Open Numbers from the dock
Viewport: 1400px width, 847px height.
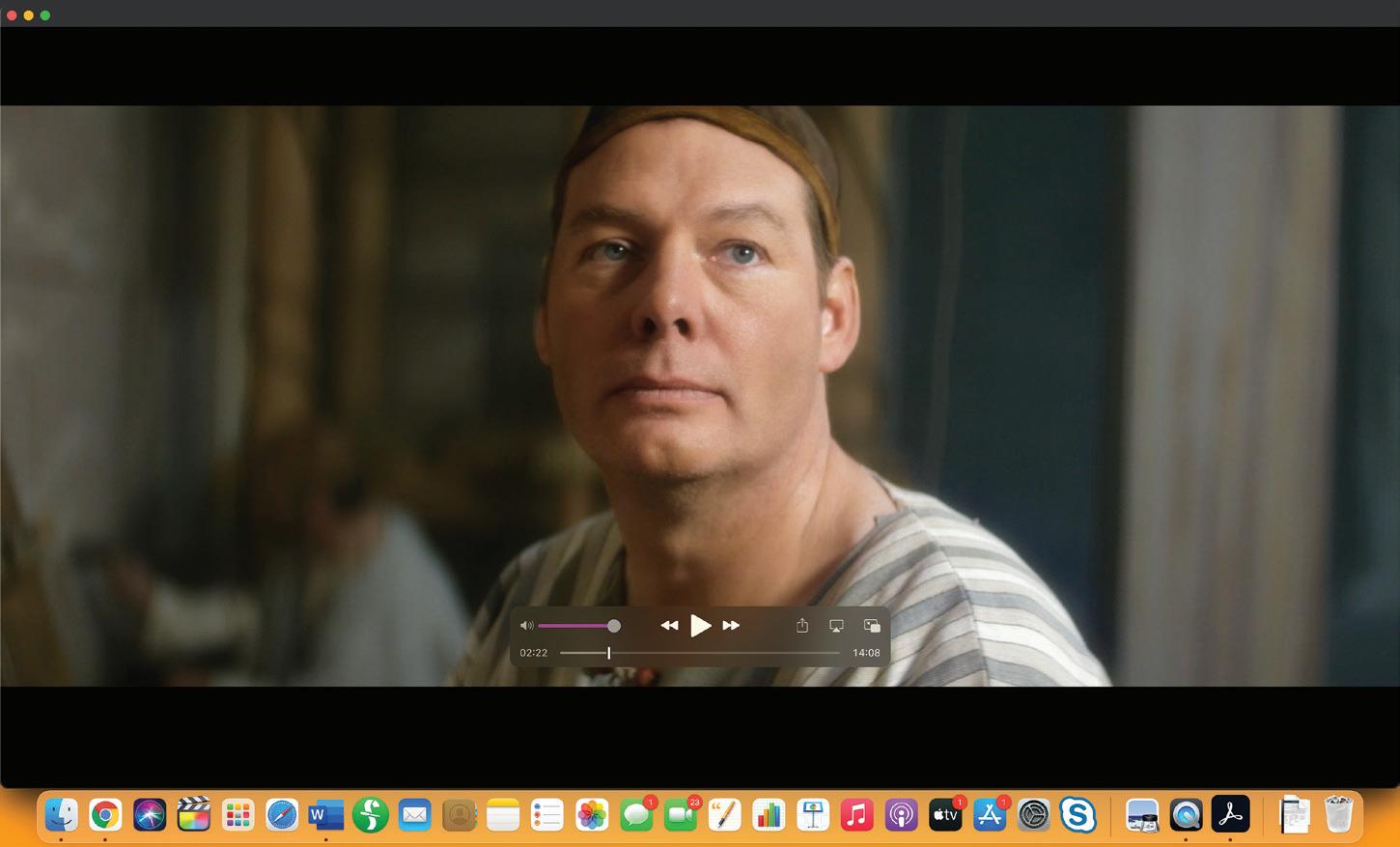(x=769, y=816)
